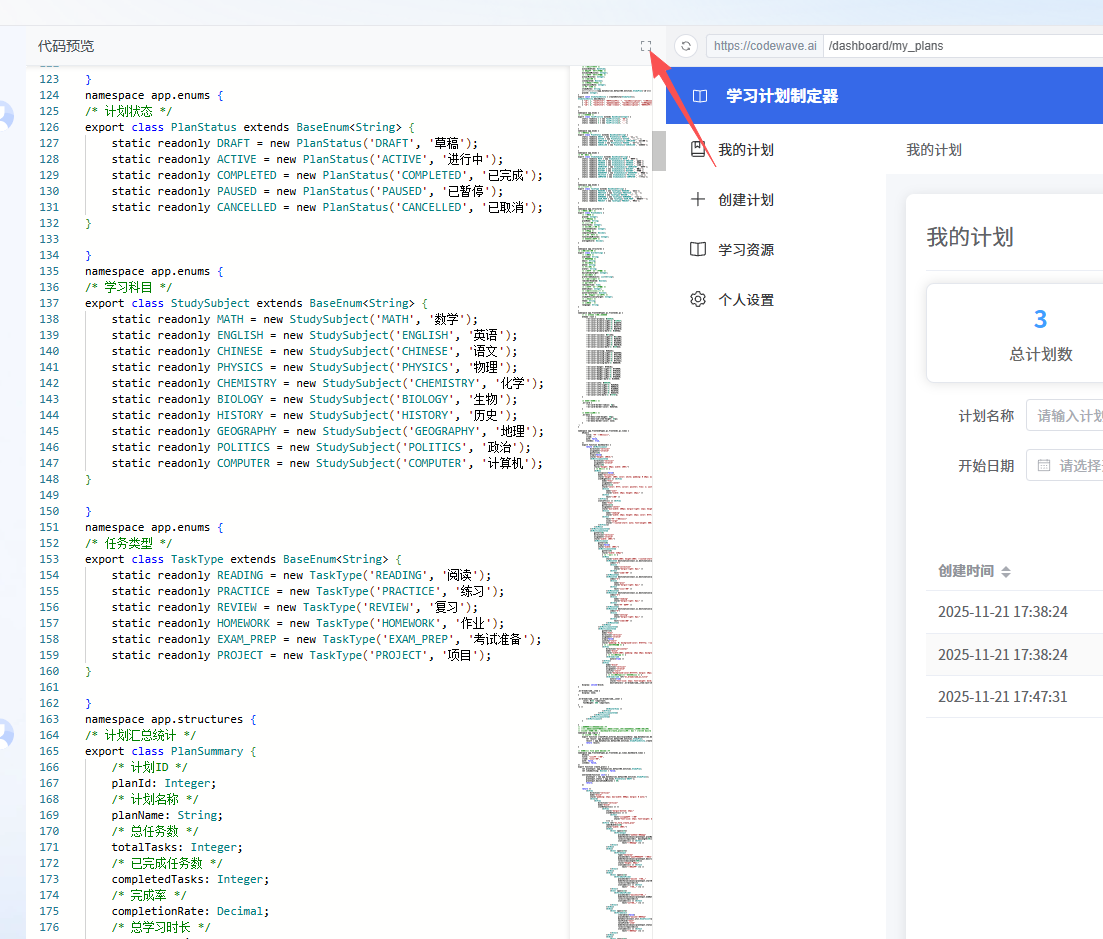Click the 计划名称 input field

coord(1064,415)
